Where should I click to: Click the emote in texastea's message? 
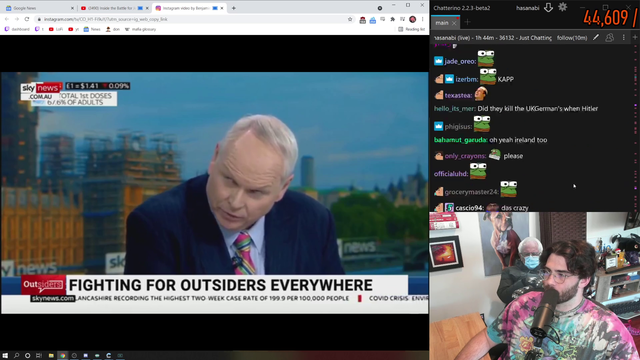click(480, 93)
